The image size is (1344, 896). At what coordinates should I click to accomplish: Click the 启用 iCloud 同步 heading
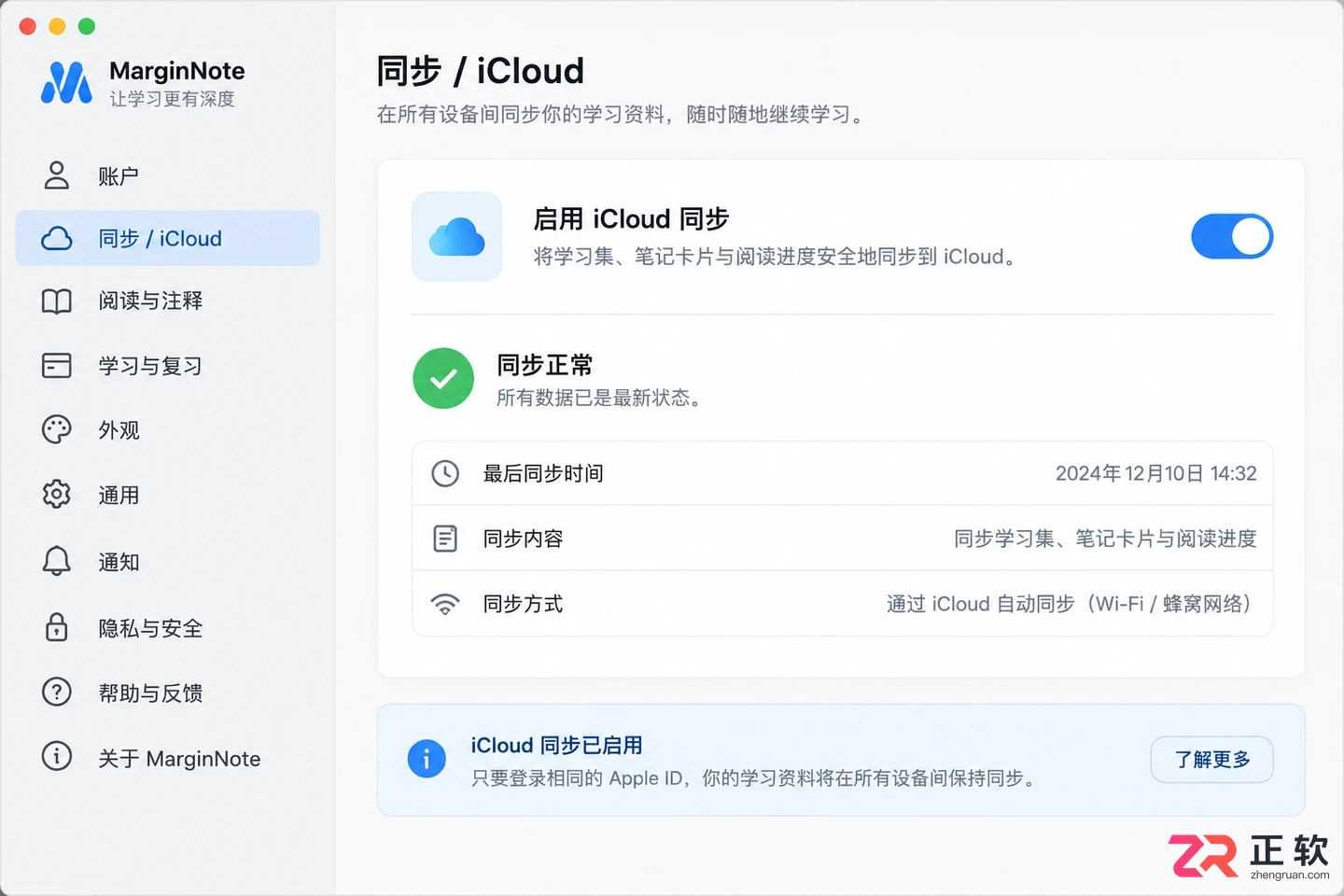631,218
